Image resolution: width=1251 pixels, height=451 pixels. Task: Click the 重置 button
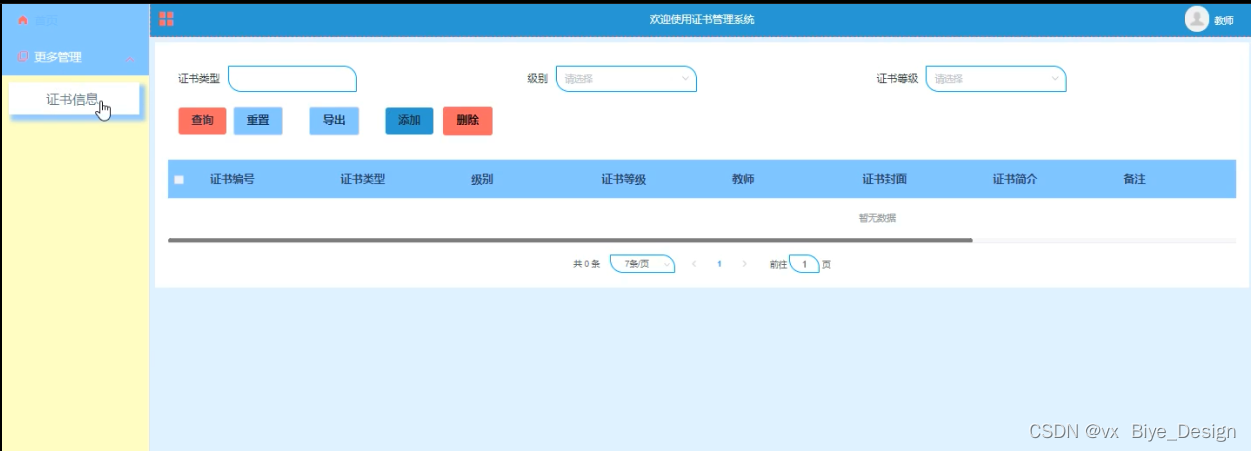tap(258, 121)
